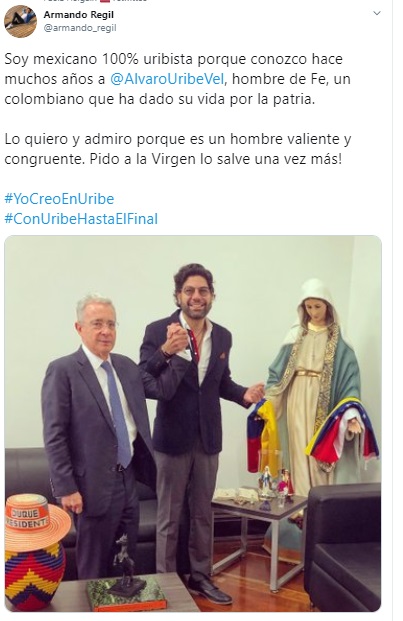Follow the @AlvaroUribeVel mention link
The width and height of the screenshot is (403, 621).
click(x=167, y=79)
